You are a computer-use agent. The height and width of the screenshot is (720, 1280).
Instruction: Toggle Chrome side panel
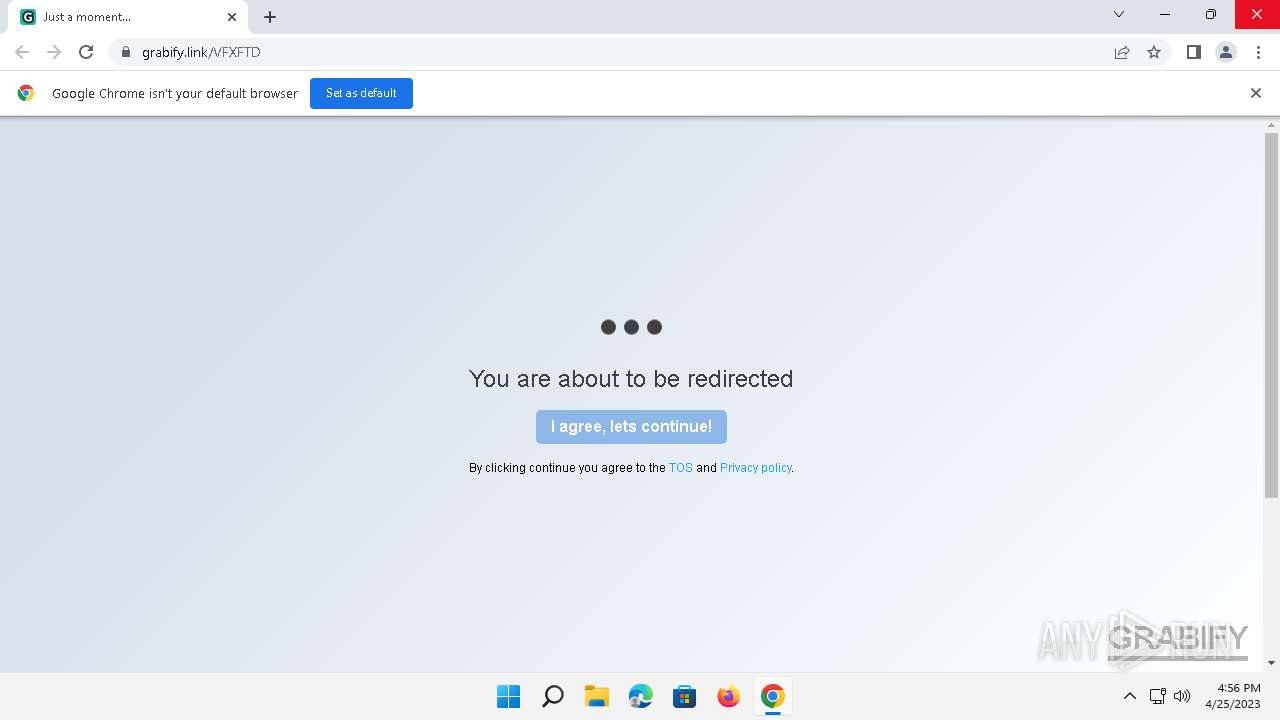click(1193, 52)
